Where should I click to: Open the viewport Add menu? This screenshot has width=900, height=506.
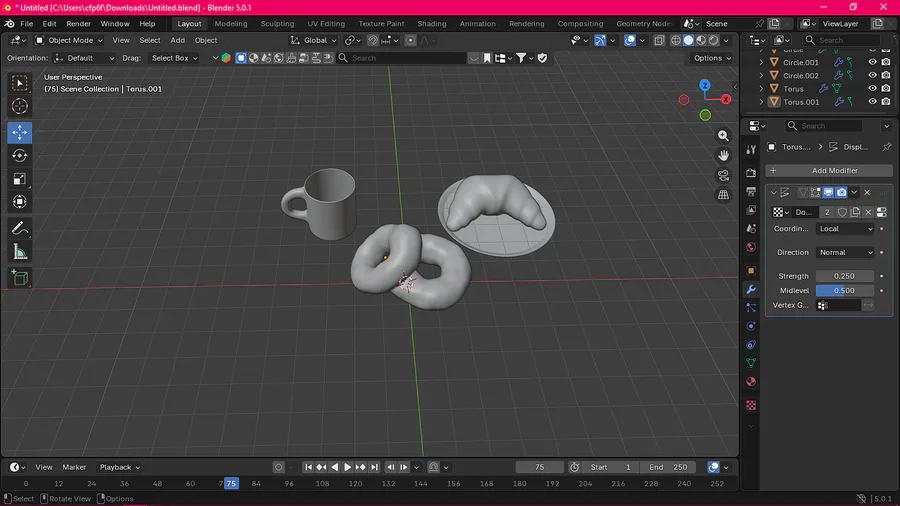177,40
